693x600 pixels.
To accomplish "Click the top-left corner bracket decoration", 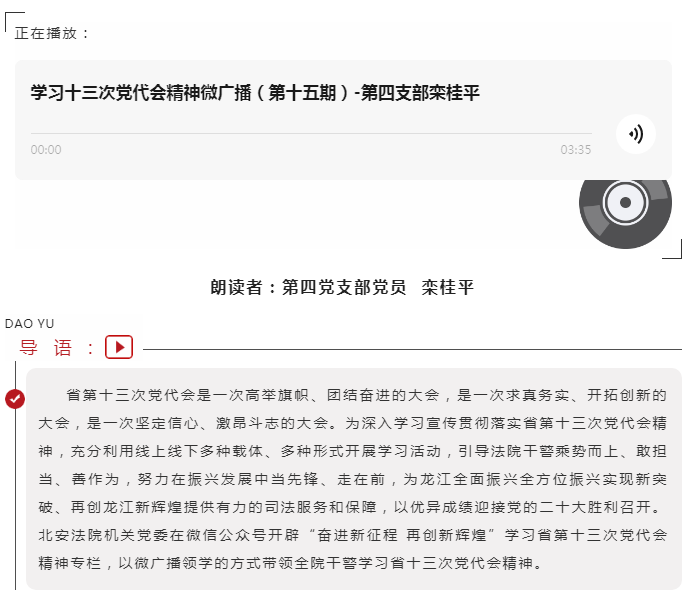I will pyautogui.click(x=15, y=22).
